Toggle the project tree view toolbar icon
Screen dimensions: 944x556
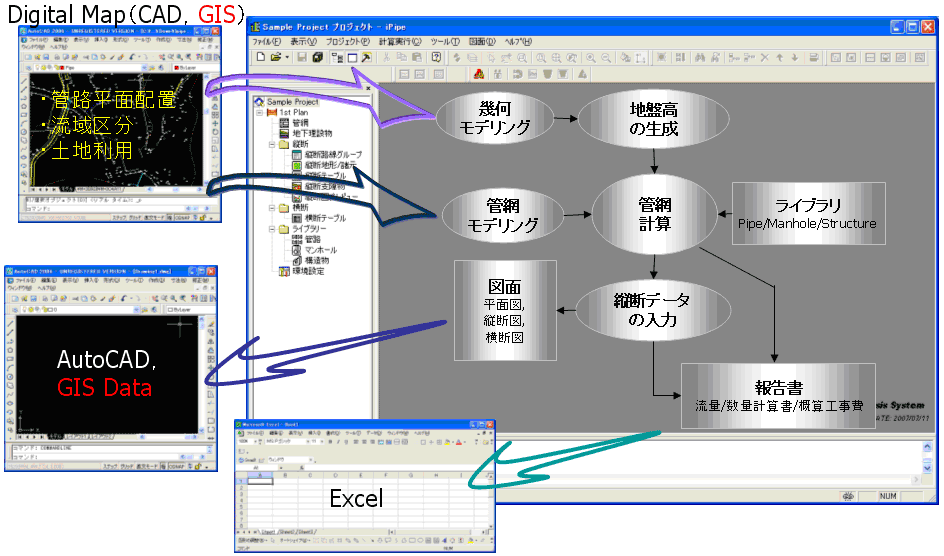pos(337,58)
